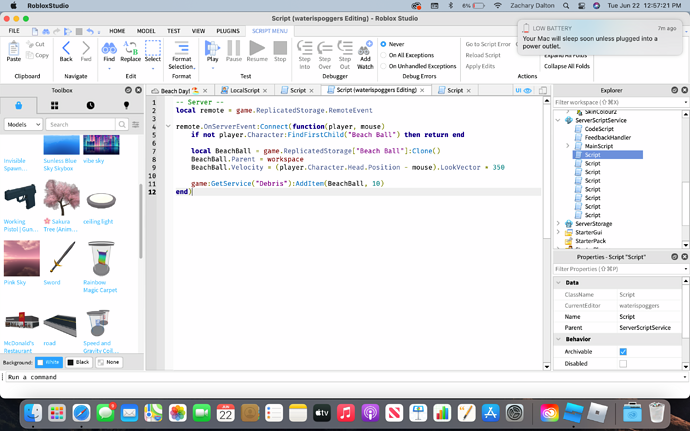Click the Pause test button
Screen dimensions: 690x431
pos(234,48)
